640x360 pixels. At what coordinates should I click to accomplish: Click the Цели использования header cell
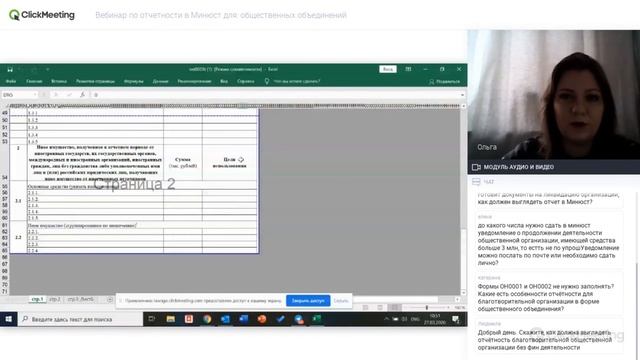[230, 162]
